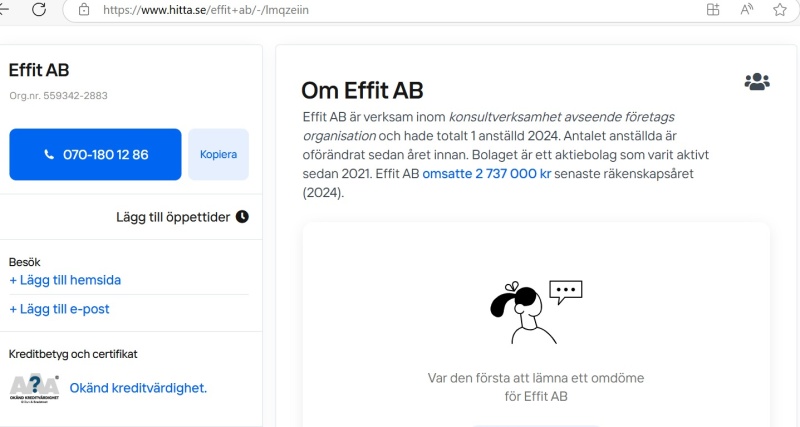Activate the read aloud icon
The height and width of the screenshot is (427, 800).
tap(746, 10)
